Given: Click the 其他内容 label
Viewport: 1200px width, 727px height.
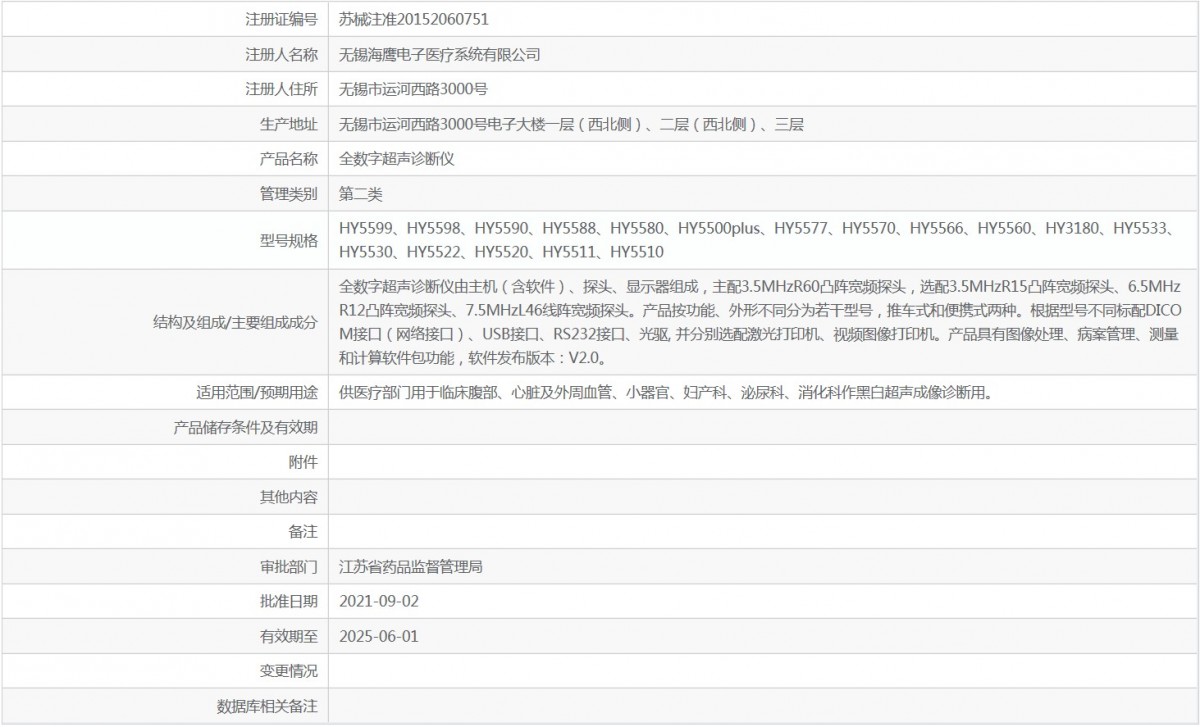Looking at the screenshot, I should 289,496.
